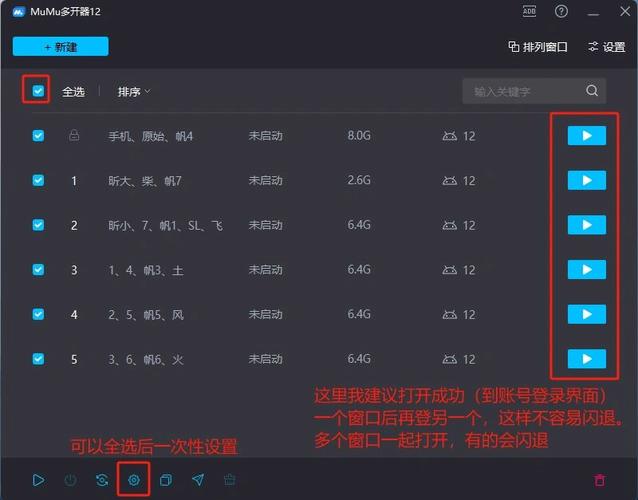Click the 新建 new emulator button
Image resolution: width=638 pixels, height=500 pixels.
pos(60,47)
